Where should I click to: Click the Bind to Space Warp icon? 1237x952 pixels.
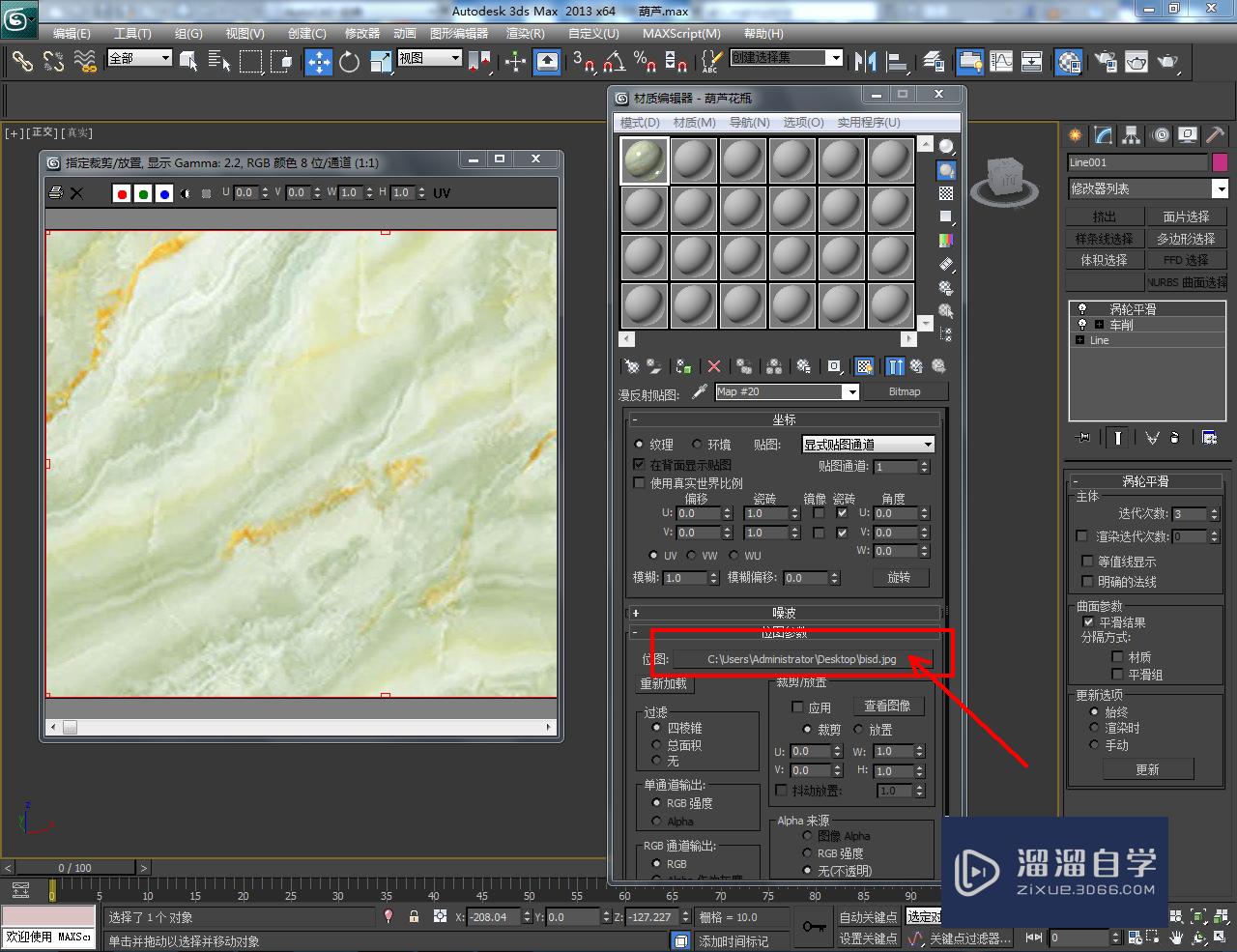tap(85, 62)
